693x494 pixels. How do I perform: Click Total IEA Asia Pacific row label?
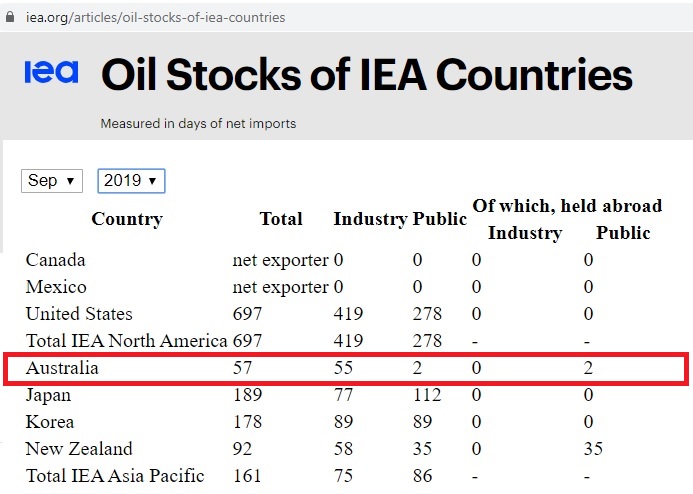(115, 475)
